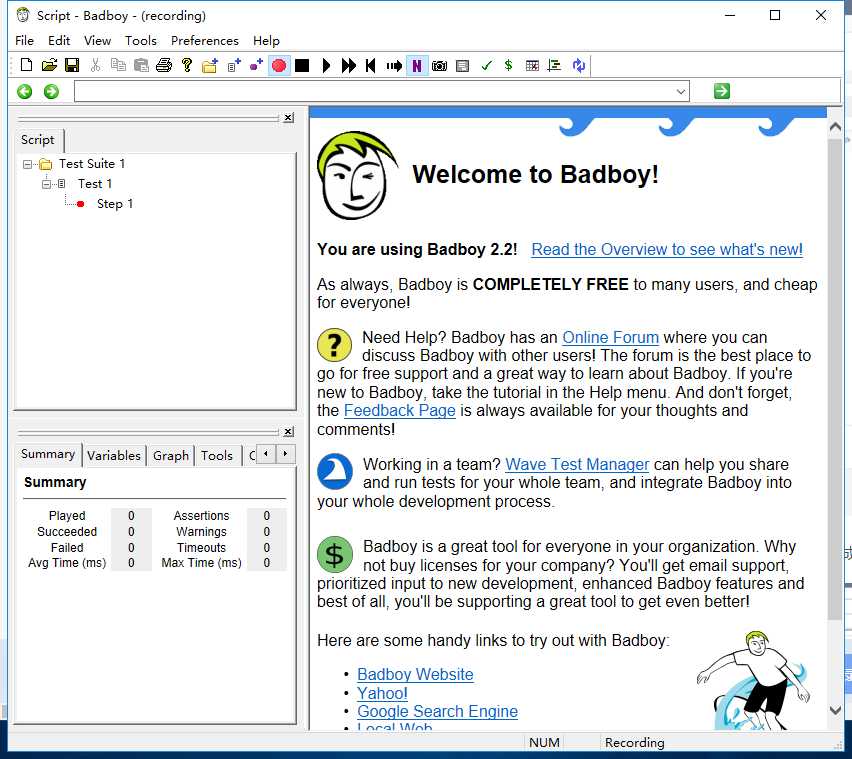Step through playback with the arrow icon
852x759 pixels.
[x=394, y=66]
